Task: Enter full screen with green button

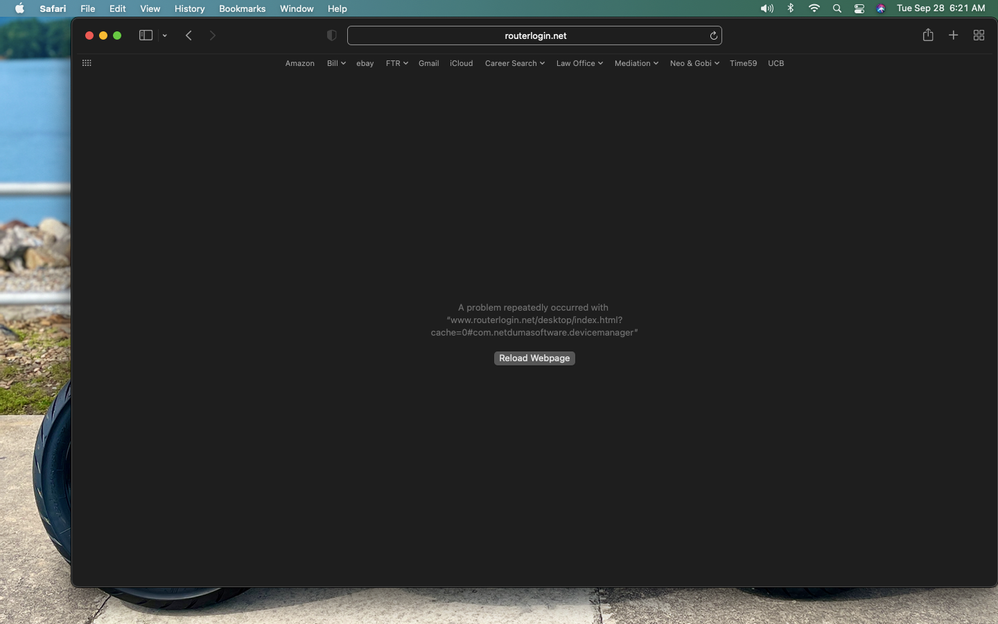Action: point(117,36)
